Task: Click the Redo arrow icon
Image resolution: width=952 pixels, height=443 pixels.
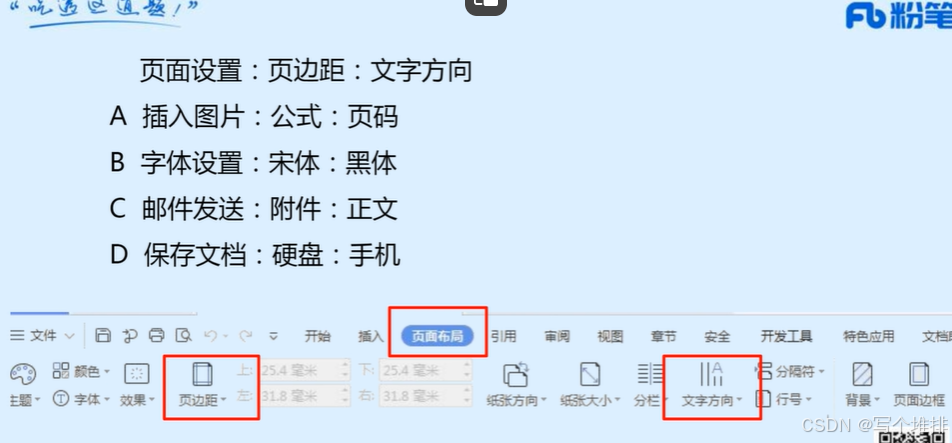Action: pyautogui.click(x=245, y=336)
